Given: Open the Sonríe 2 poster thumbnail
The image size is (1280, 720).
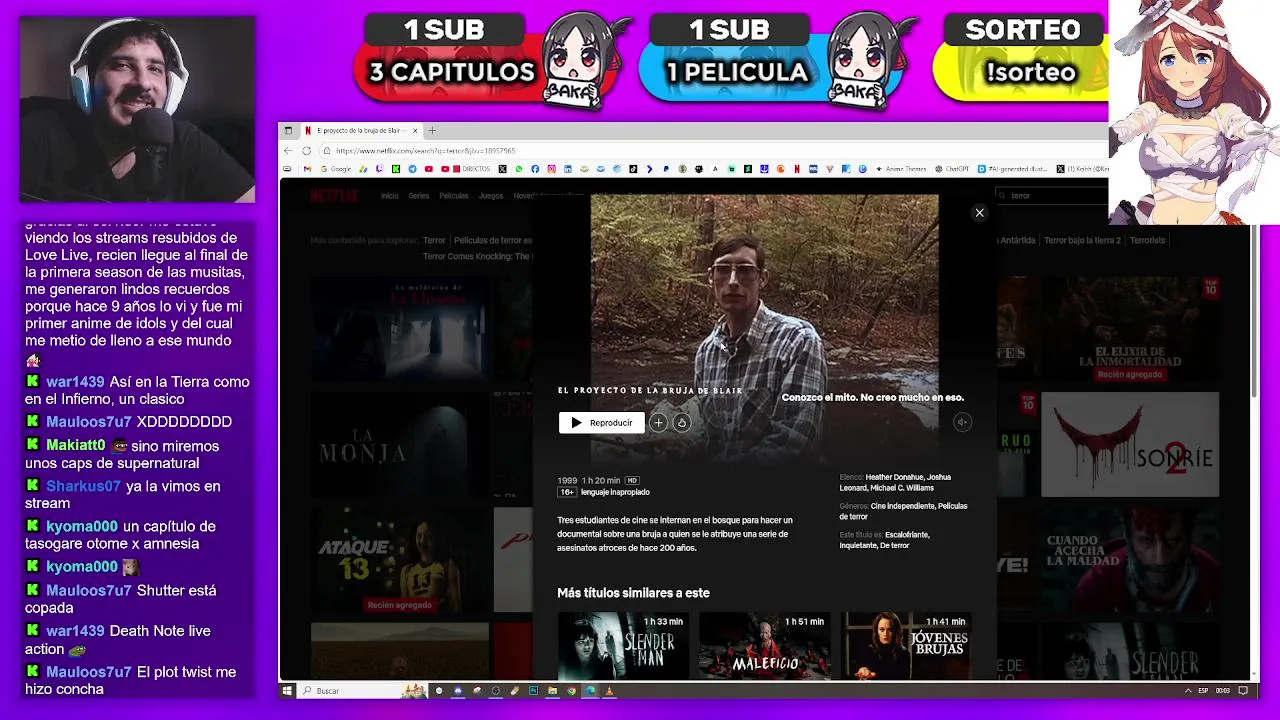Looking at the screenshot, I should [1130, 445].
